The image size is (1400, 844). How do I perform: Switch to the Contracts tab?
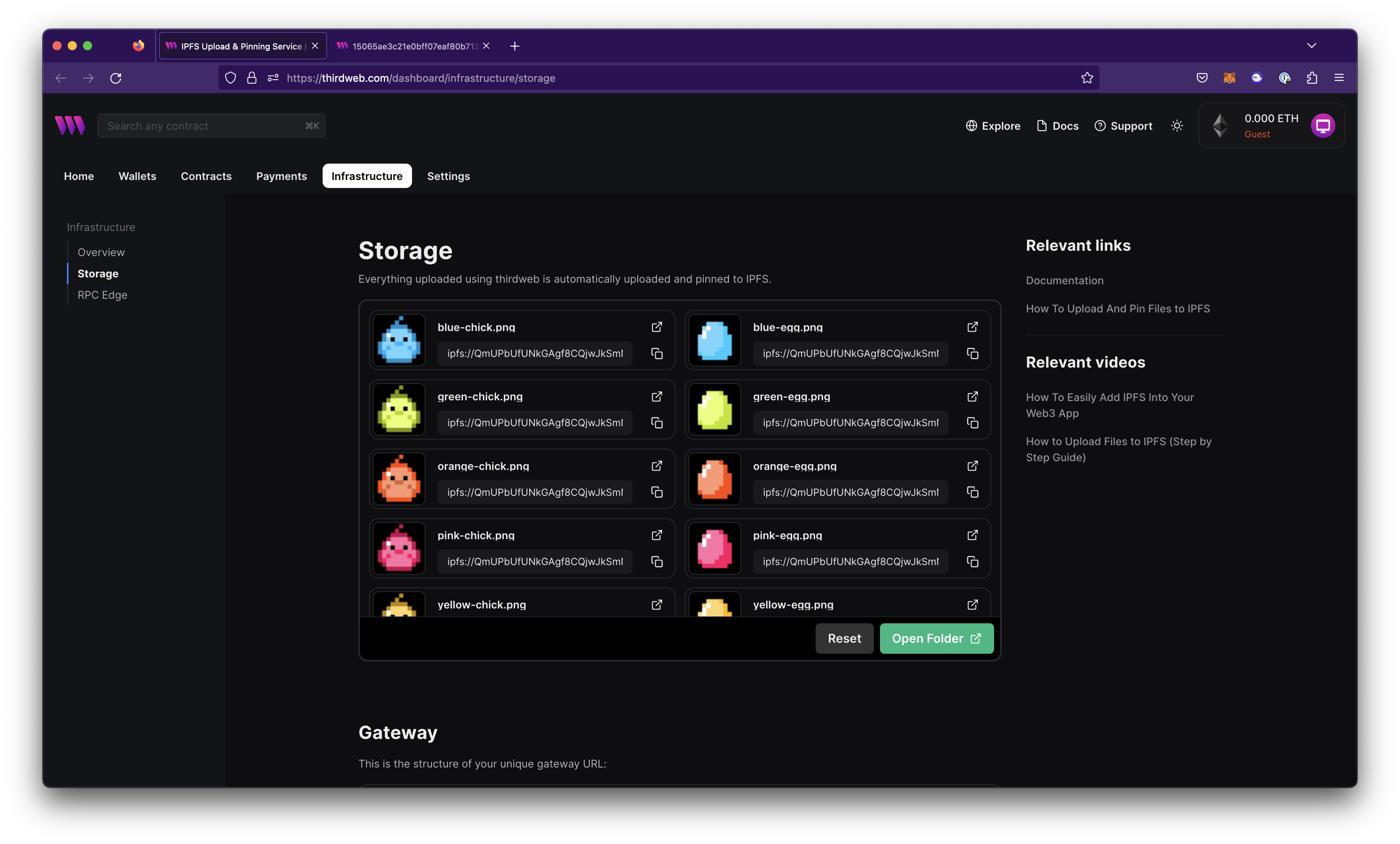206,176
